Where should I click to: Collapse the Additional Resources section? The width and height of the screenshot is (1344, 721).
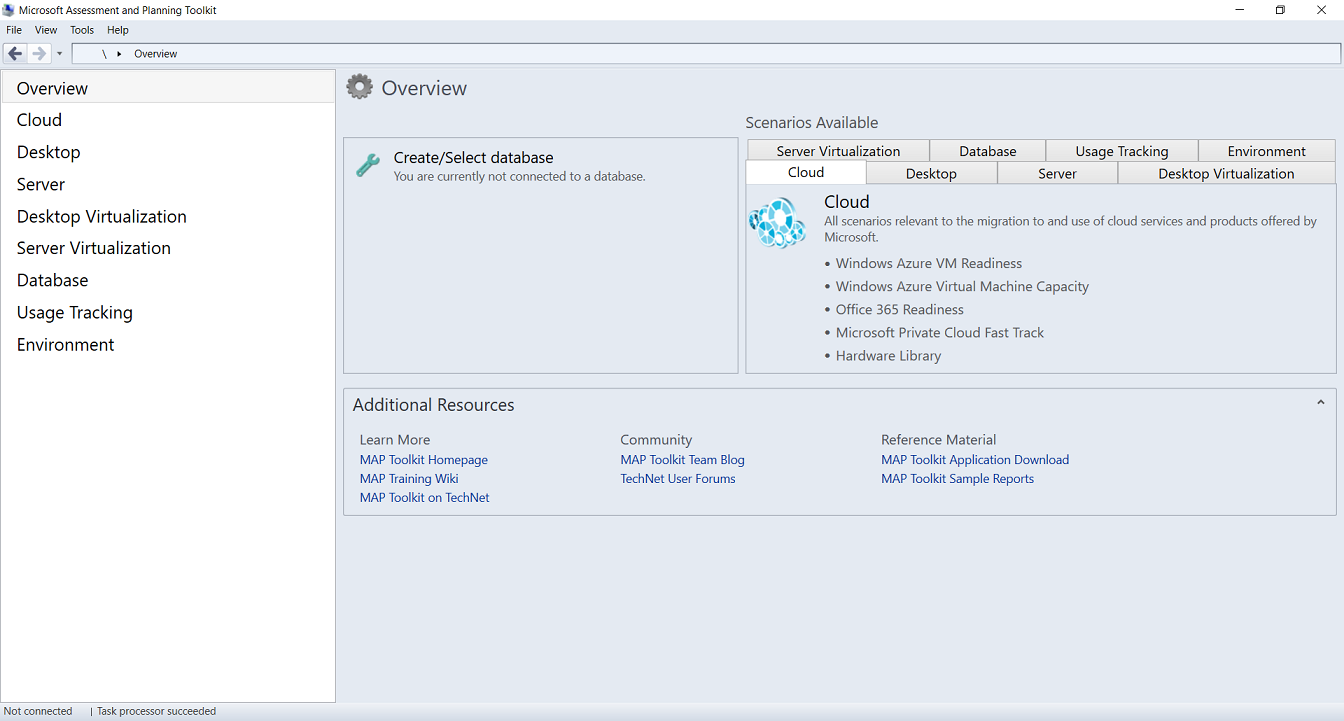(x=1320, y=403)
